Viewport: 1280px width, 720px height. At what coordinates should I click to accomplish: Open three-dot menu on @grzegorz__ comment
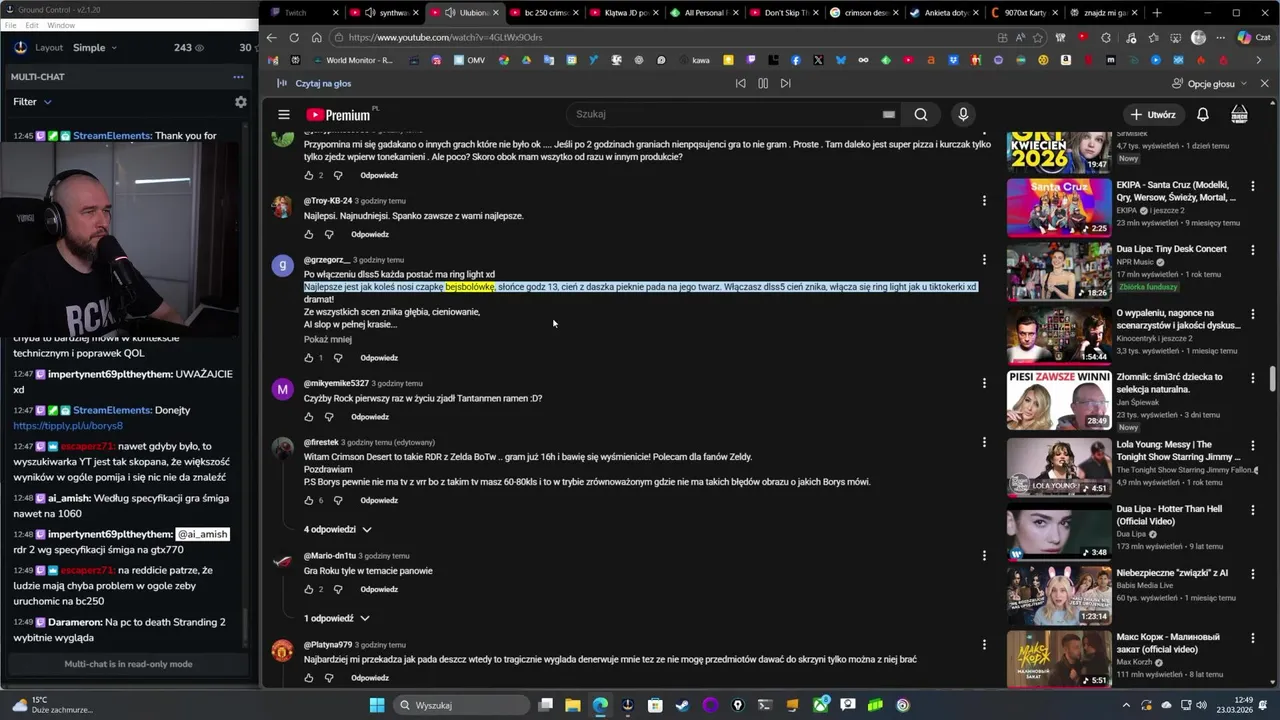(x=984, y=260)
